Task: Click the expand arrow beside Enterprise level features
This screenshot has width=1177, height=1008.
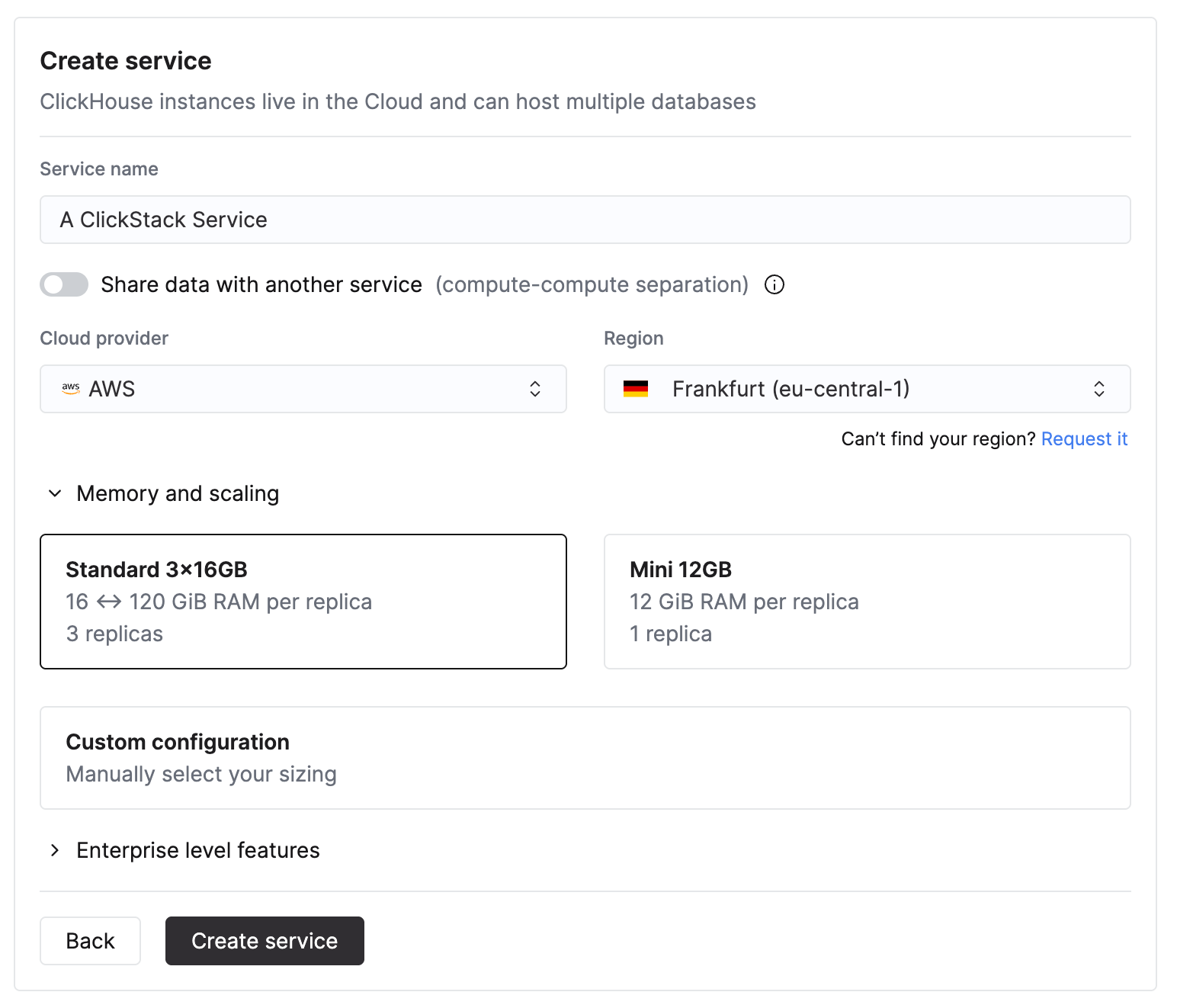Action: click(53, 850)
